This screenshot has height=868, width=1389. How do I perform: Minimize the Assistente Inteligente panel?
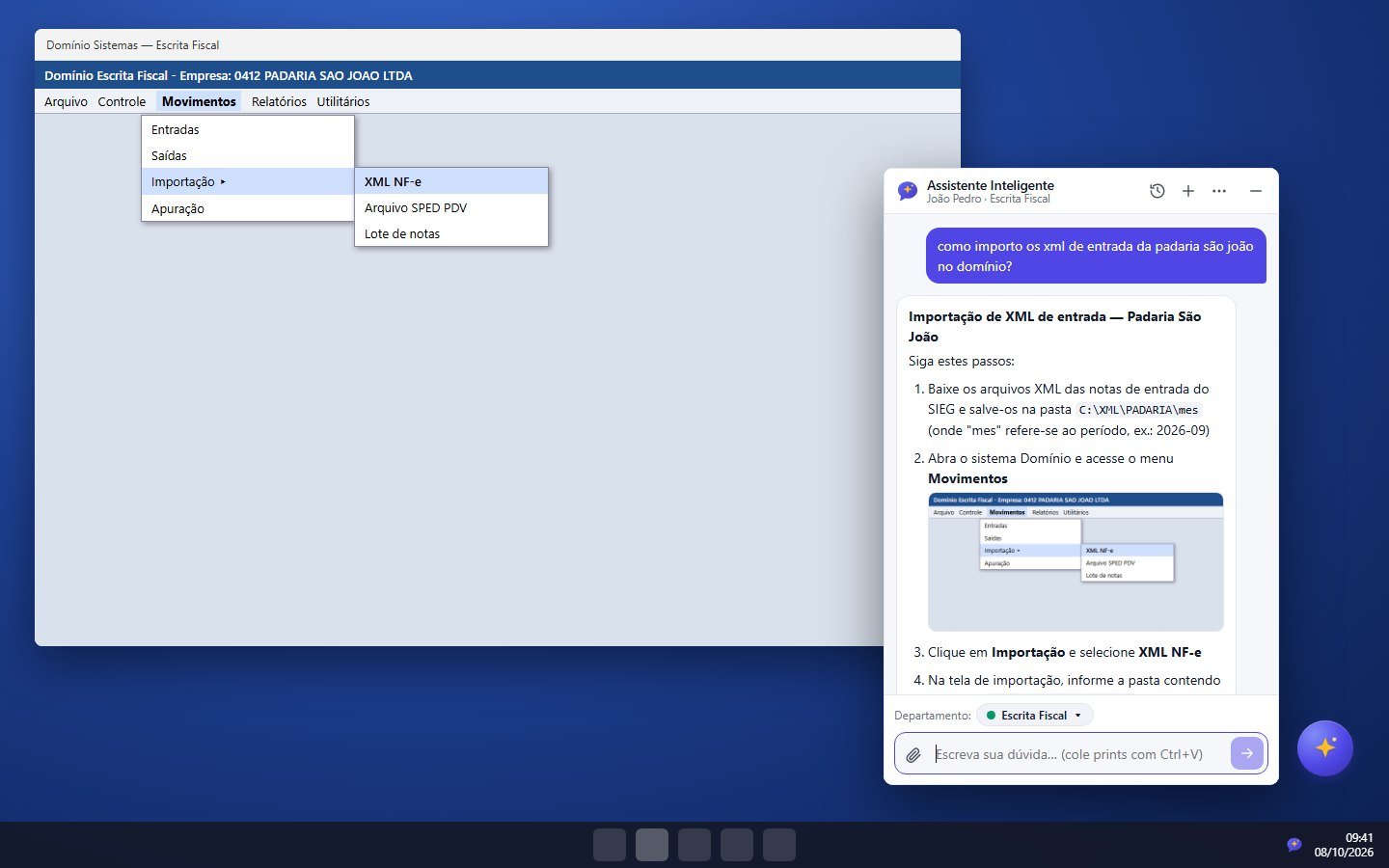click(x=1256, y=191)
